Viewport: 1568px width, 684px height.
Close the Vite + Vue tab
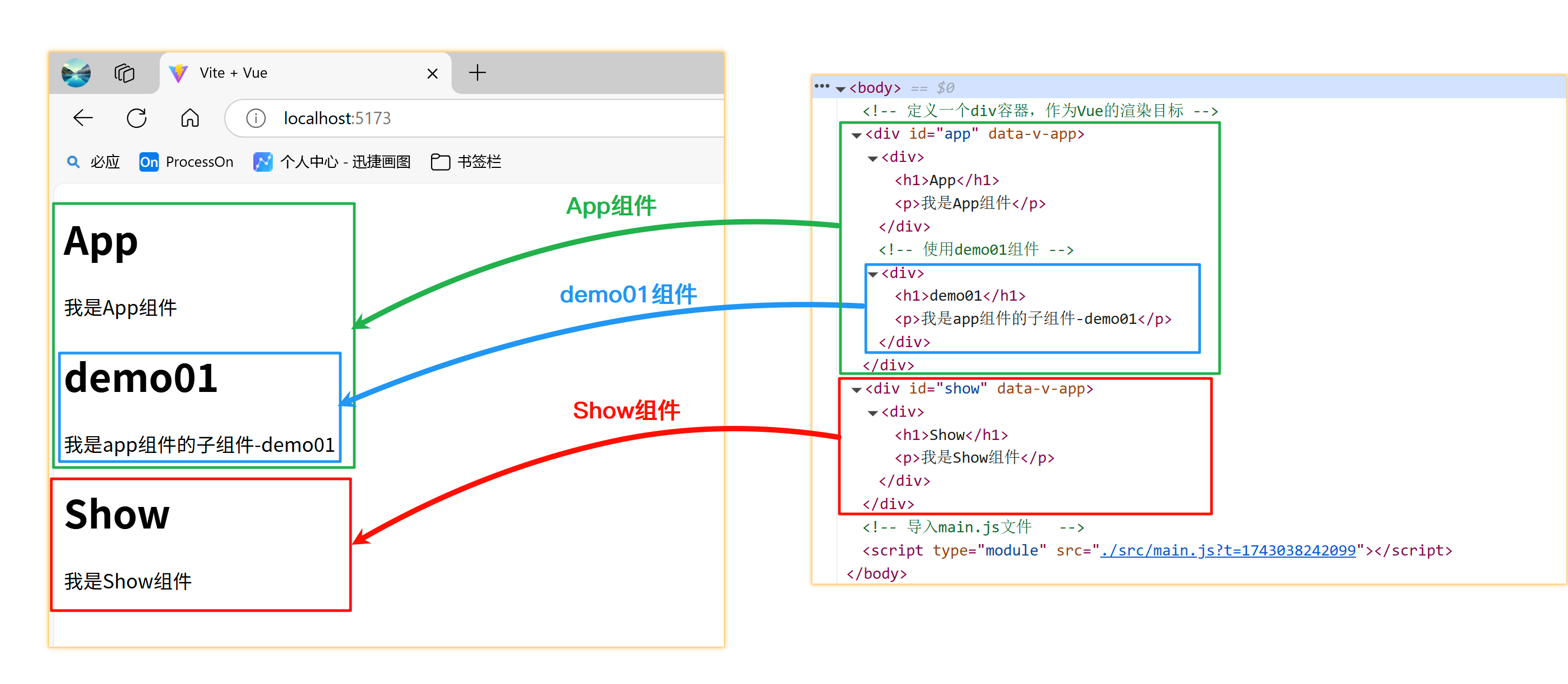pos(432,73)
